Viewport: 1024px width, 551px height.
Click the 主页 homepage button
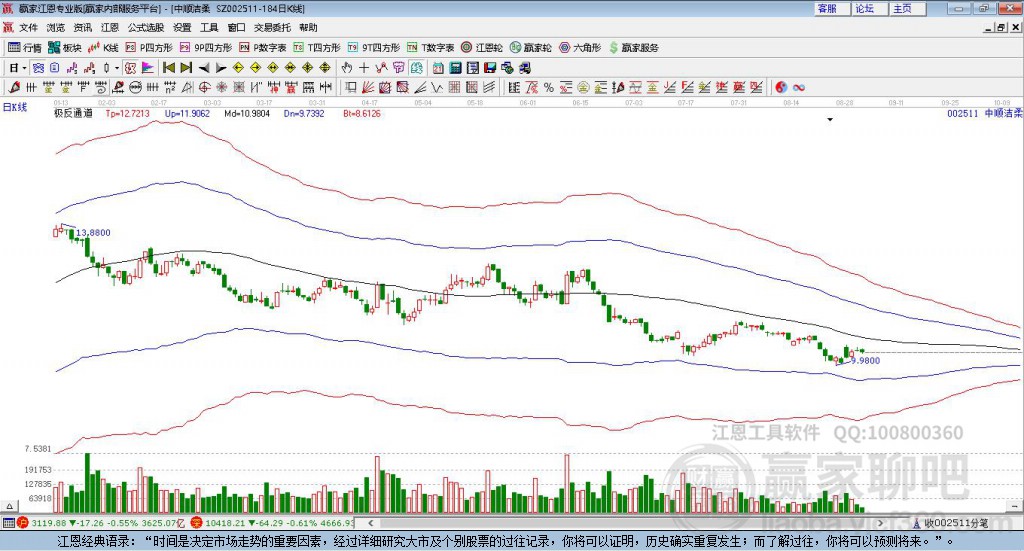click(x=907, y=8)
